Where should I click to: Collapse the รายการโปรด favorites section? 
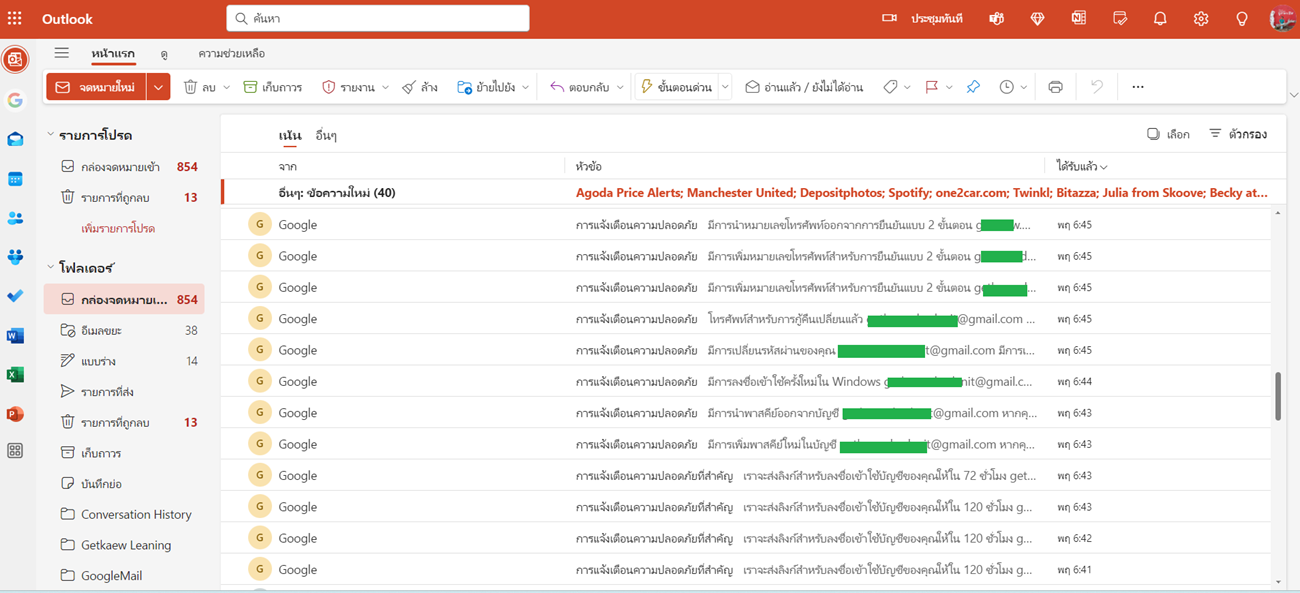[50, 135]
